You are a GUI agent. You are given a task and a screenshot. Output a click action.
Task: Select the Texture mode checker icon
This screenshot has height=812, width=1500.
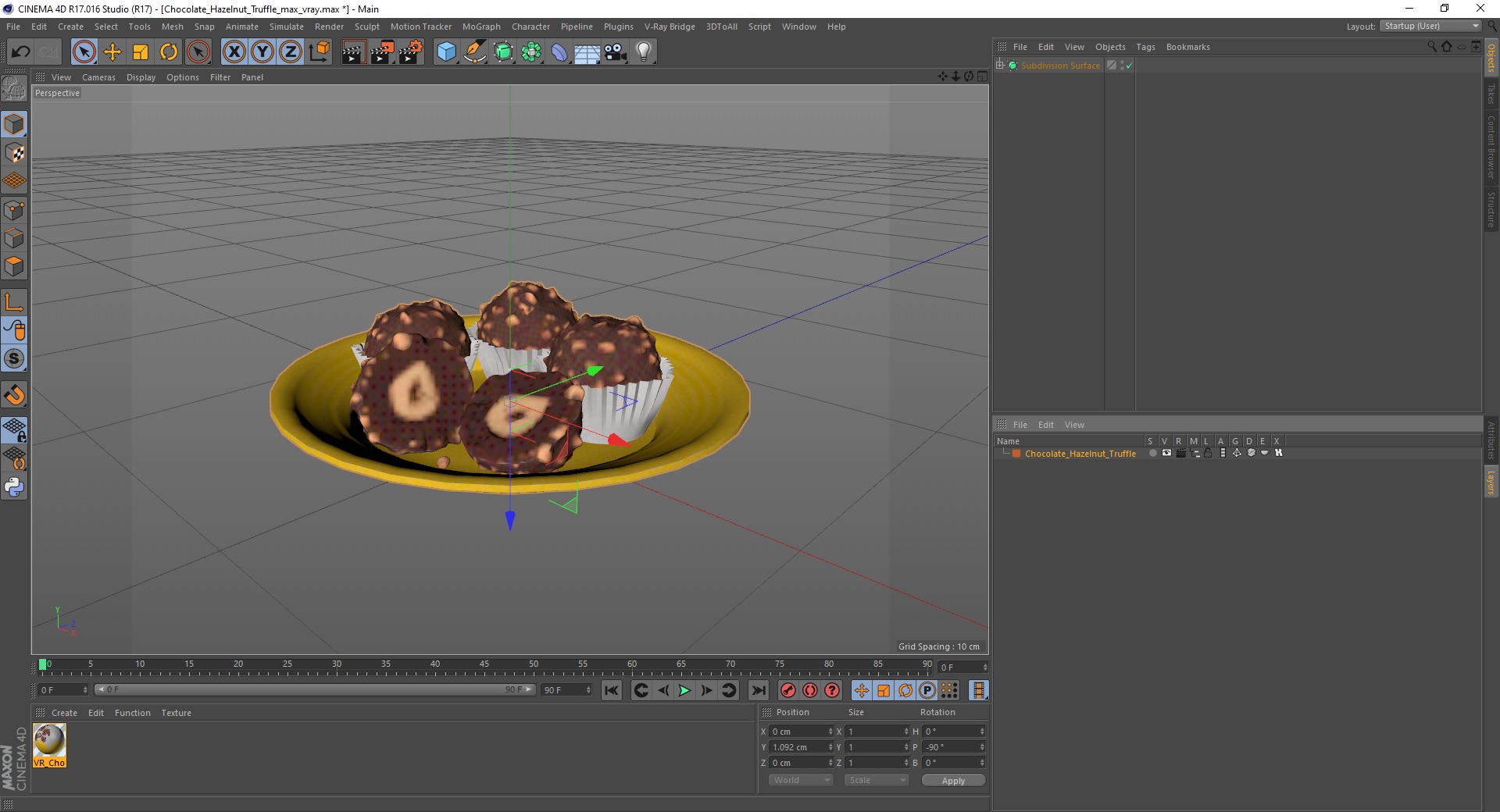(14, 153)
